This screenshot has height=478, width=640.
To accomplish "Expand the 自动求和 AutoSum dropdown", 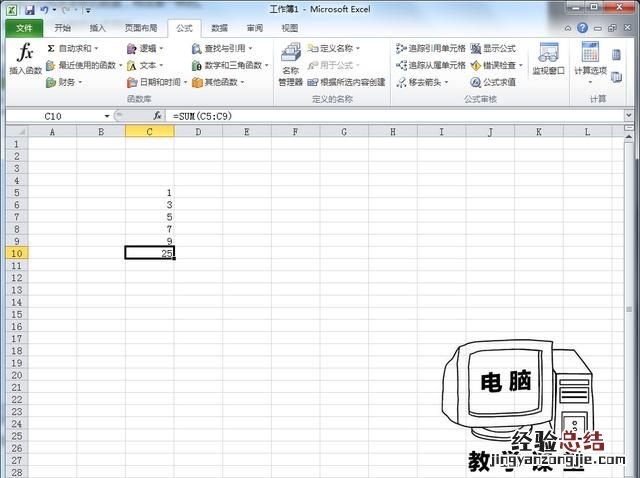I will [96, 48].
